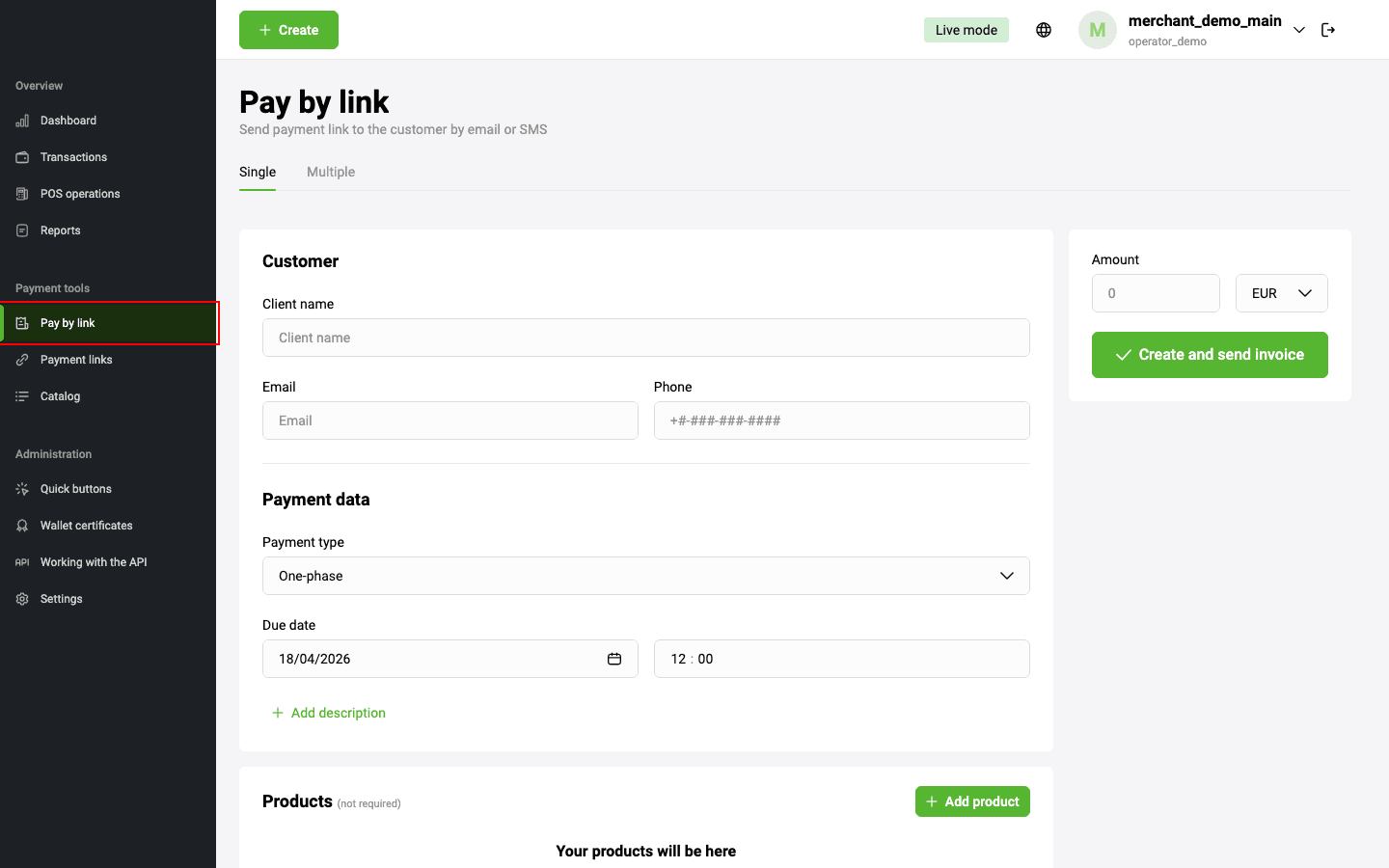This screenshot has width=1389, height=868.
Task: Click the globe language icon
Action: pyautogui.click(x=1044, y=30)
